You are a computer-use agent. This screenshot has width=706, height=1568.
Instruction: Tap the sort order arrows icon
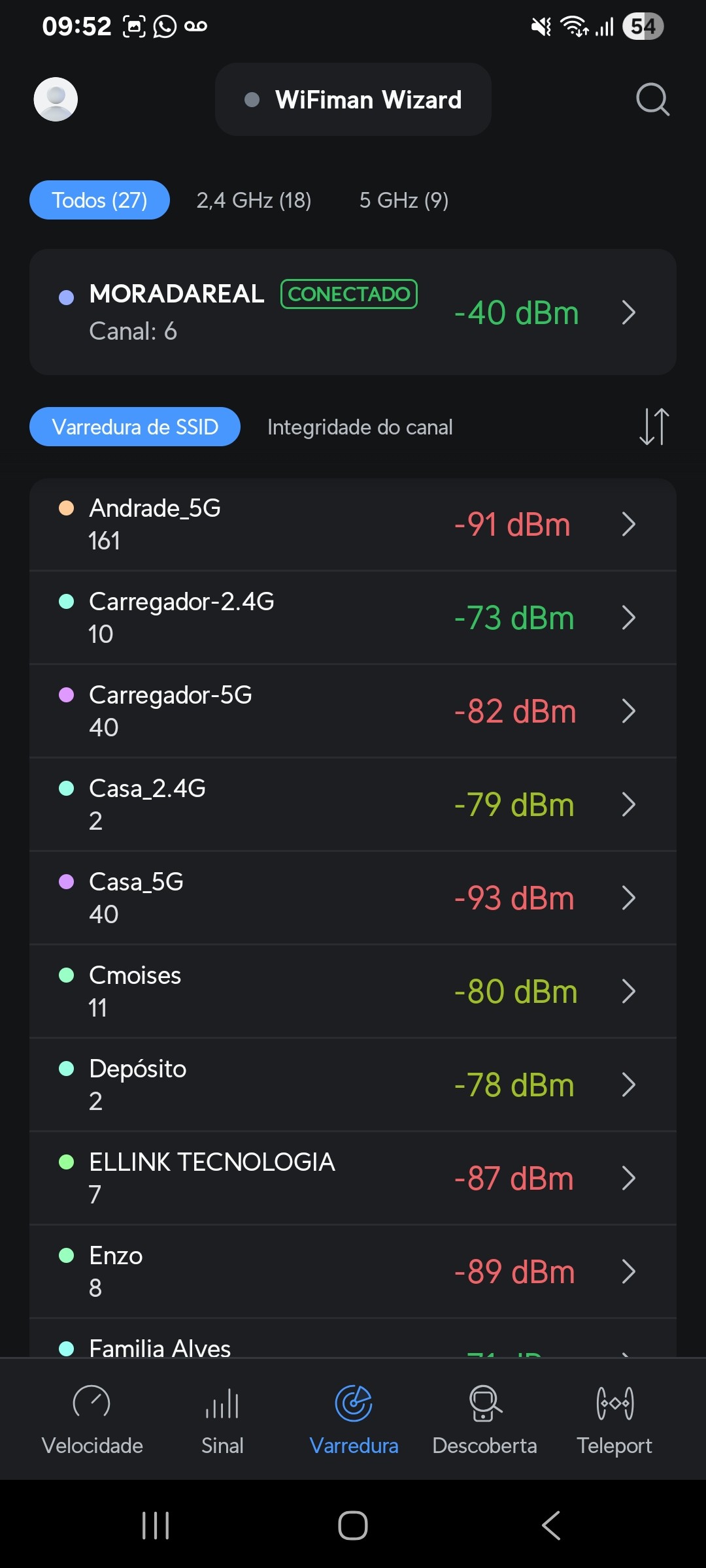point(654,427)
